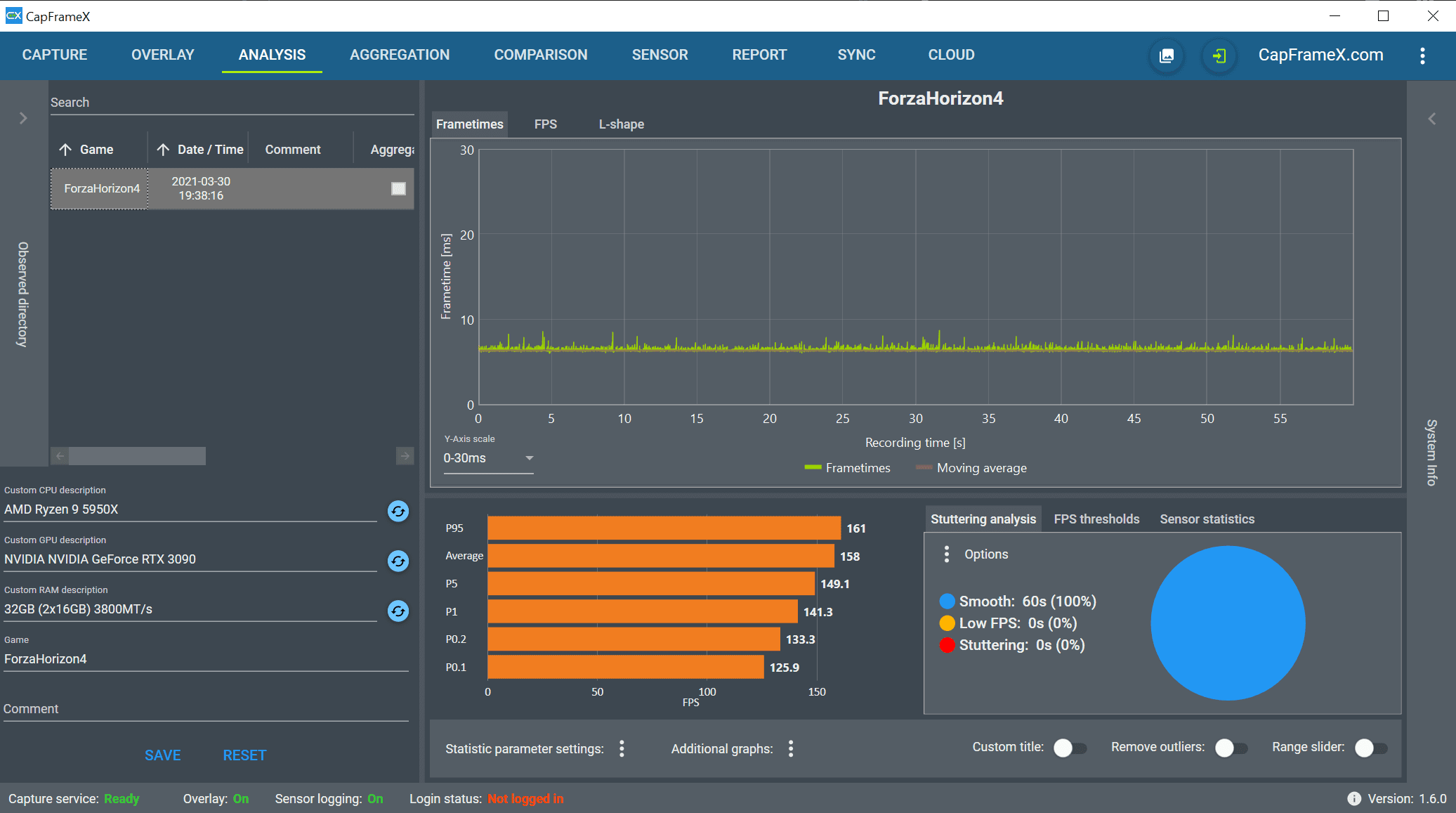Click the record list horizontal scrollbar
This screenshot has height=813, width=1456.
(138, 456)
